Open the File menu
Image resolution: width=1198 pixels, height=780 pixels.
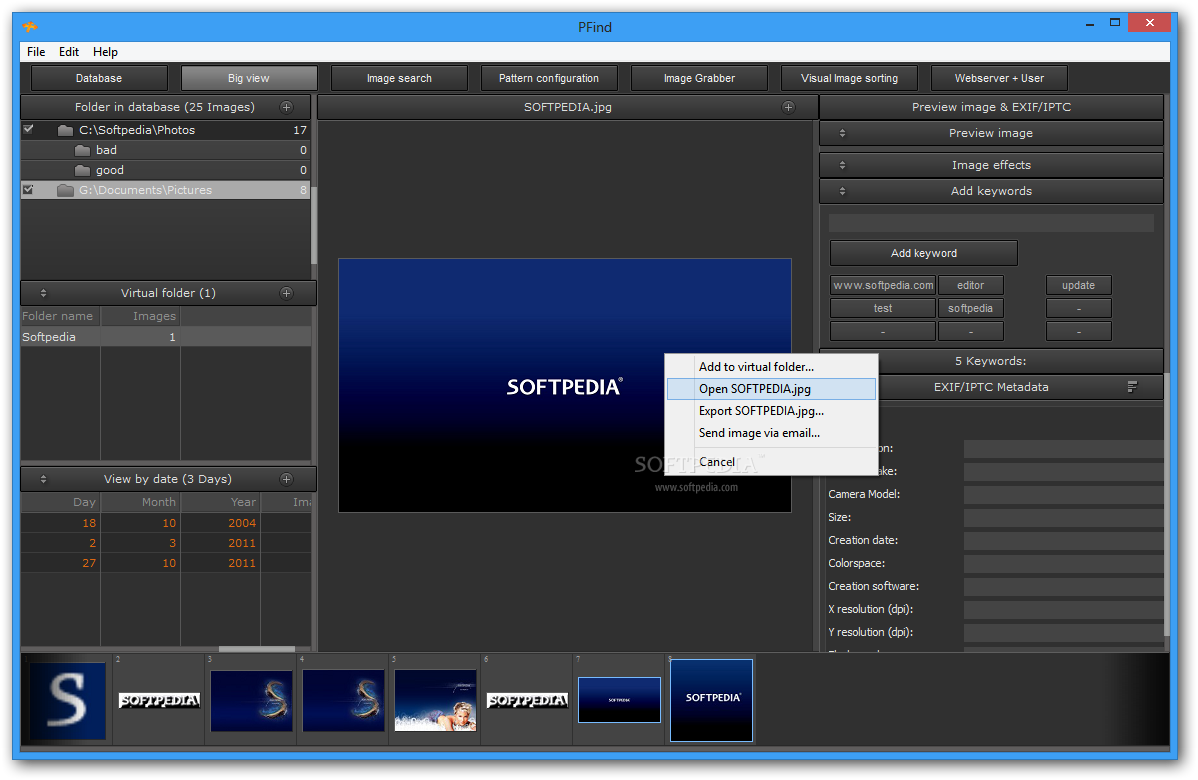click(x=36, y=52)
